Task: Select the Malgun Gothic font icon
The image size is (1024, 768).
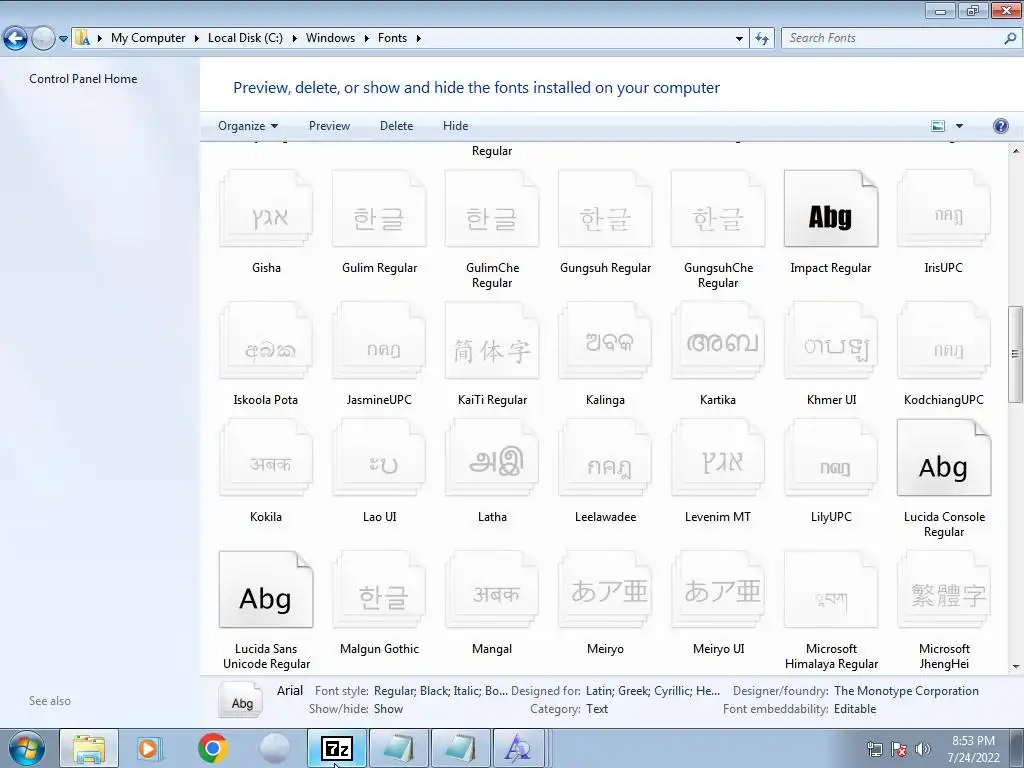Action: tap(379, 589)
